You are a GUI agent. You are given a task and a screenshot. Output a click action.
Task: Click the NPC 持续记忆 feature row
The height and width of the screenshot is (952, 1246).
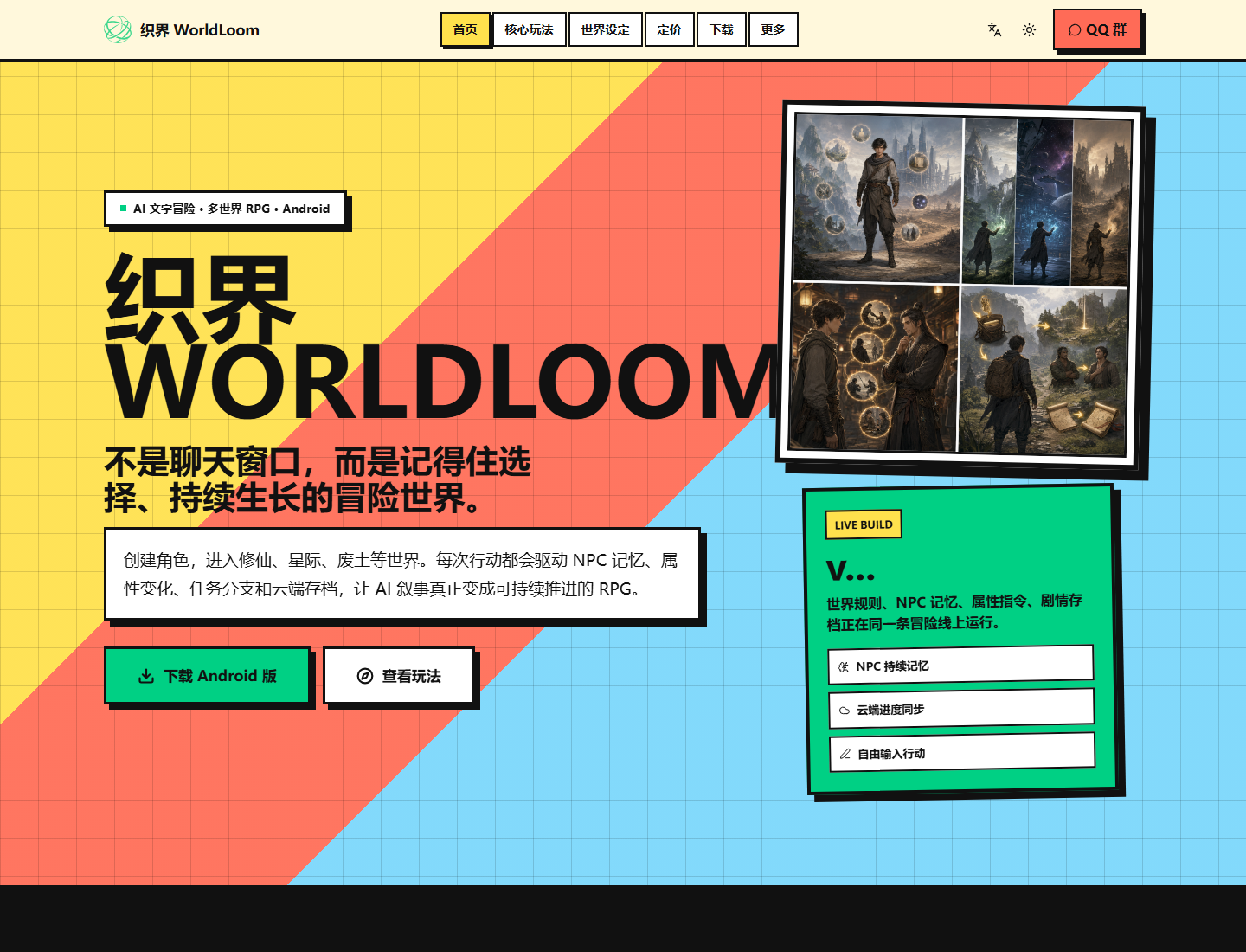tap(960, 665)
